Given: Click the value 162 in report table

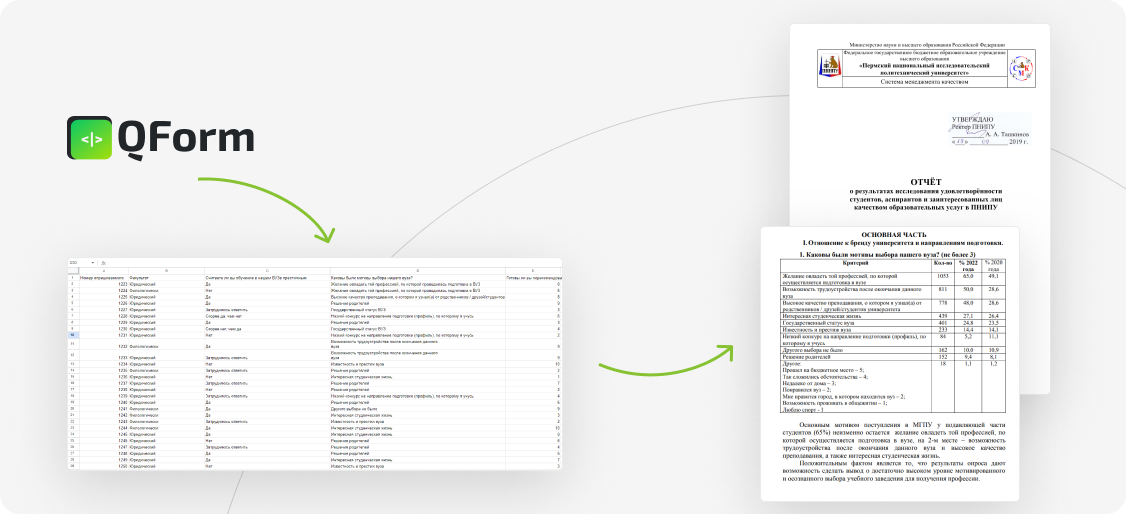Looking at the screenshot, I should pyautogui.click(x=943, y=350).
